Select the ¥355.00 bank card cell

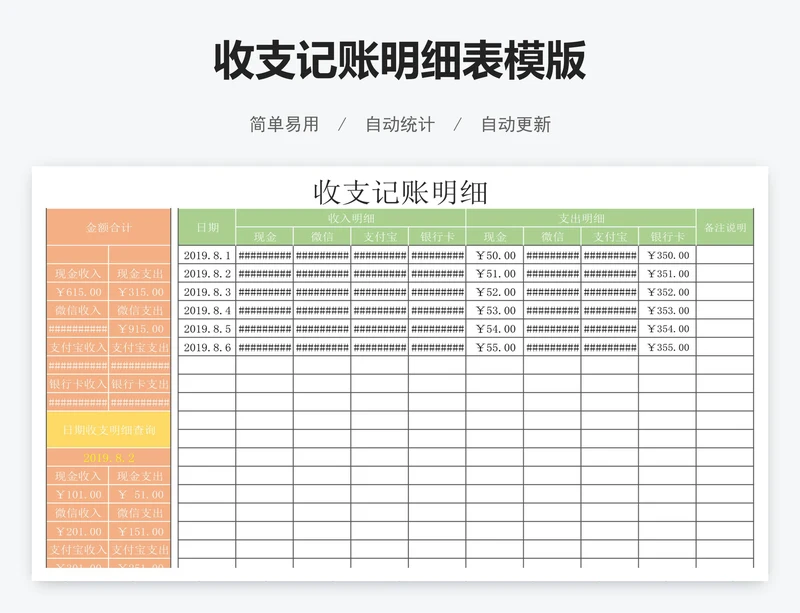pyautogui.click(x=667, y=347)
